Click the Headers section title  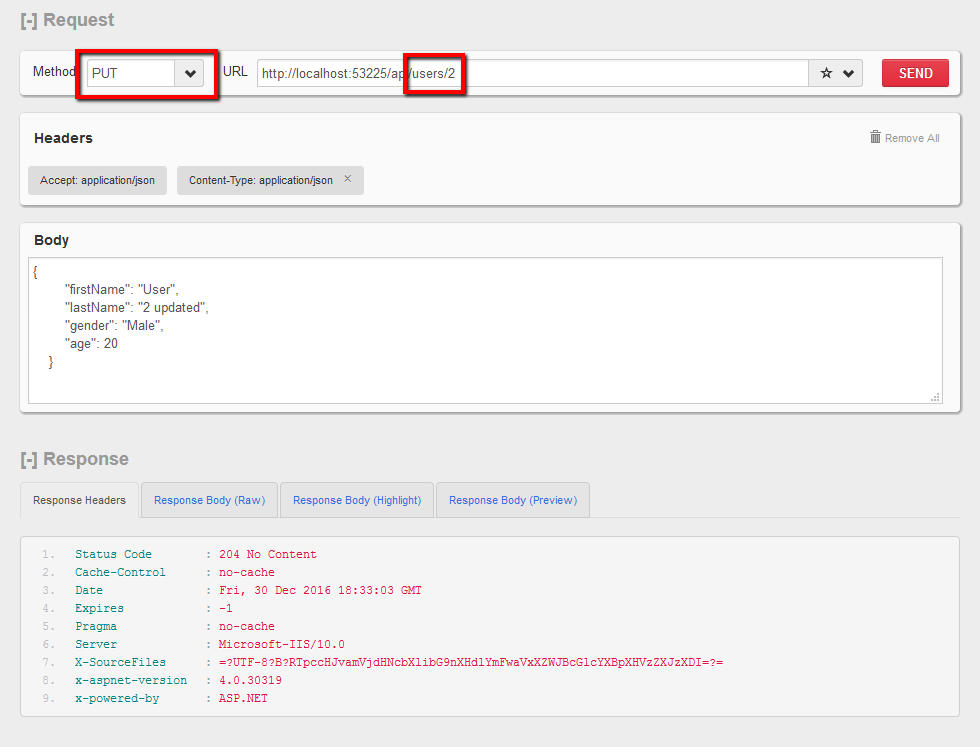pos(63,138)
